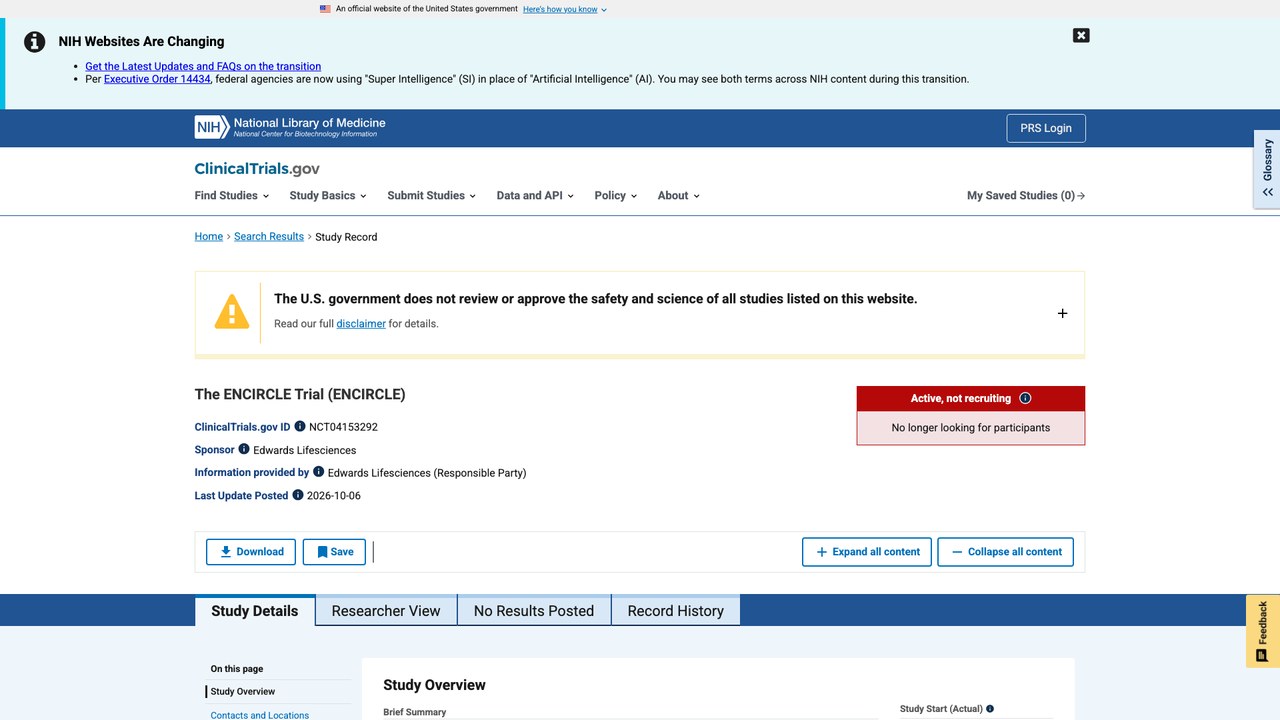
Task: Open the Find Studies dropdown menu
Action: pyautogui.click(x=232, y=196)
